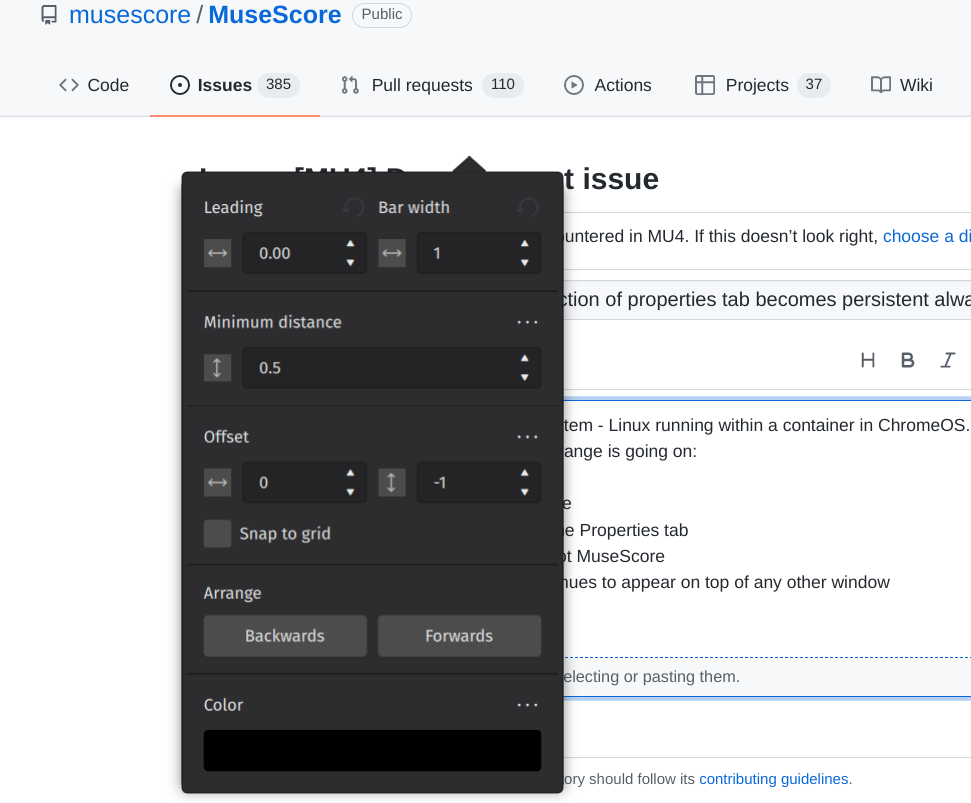Select the horizontal arrow icon beside Leading

click(217, 253)
